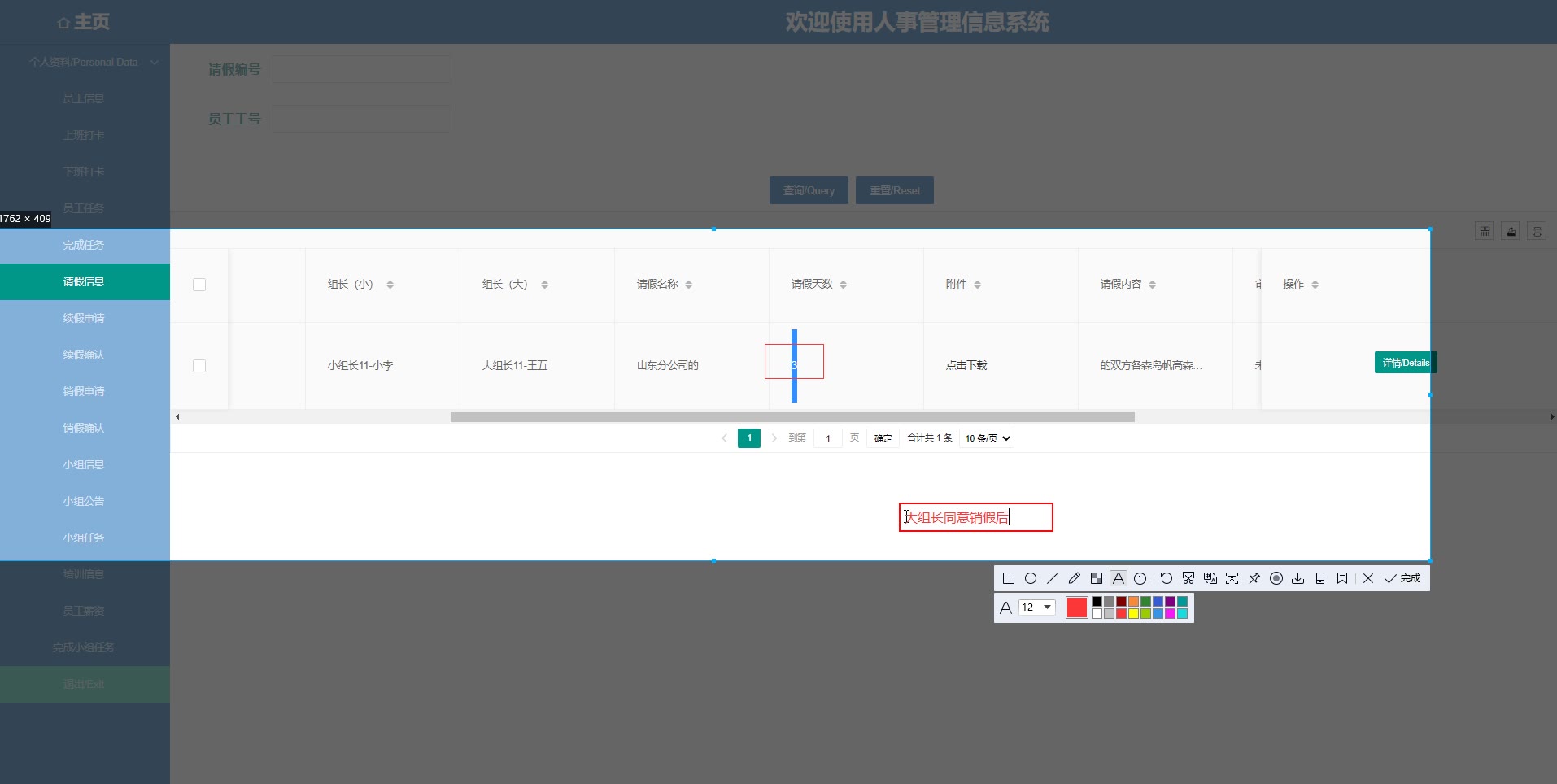The height and width of the screenshot is (784, 1557).
Task: Open the font size 12 dropdown
Action: click(1037, 608)
